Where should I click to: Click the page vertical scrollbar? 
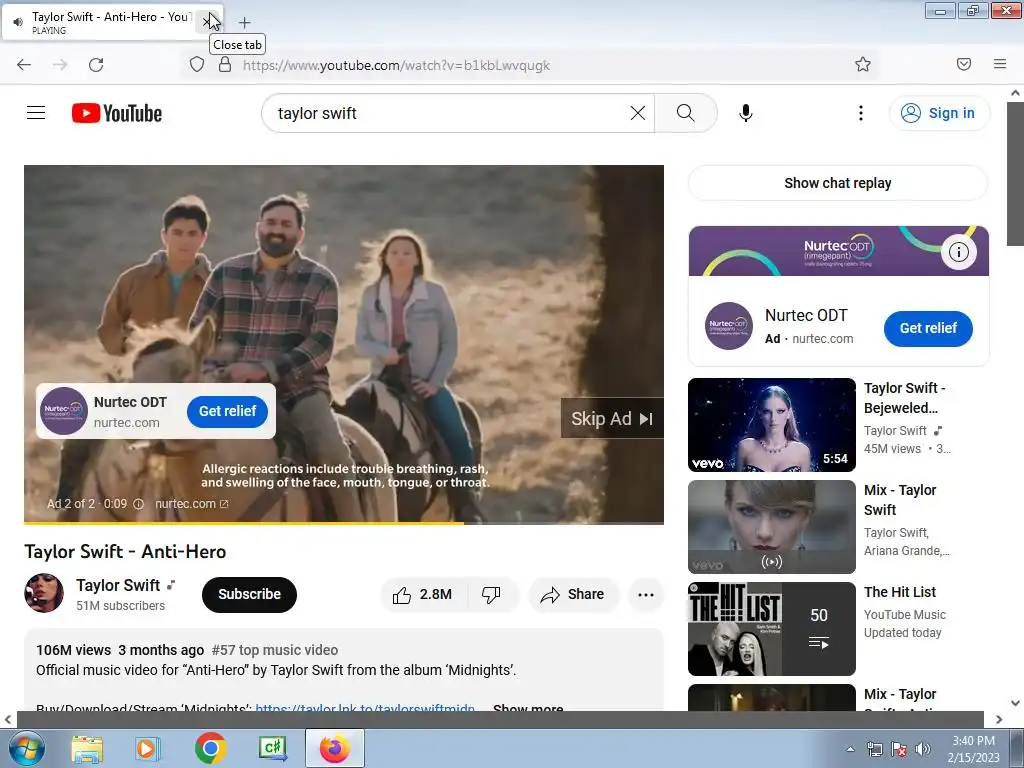click(x=1015, y=176)
